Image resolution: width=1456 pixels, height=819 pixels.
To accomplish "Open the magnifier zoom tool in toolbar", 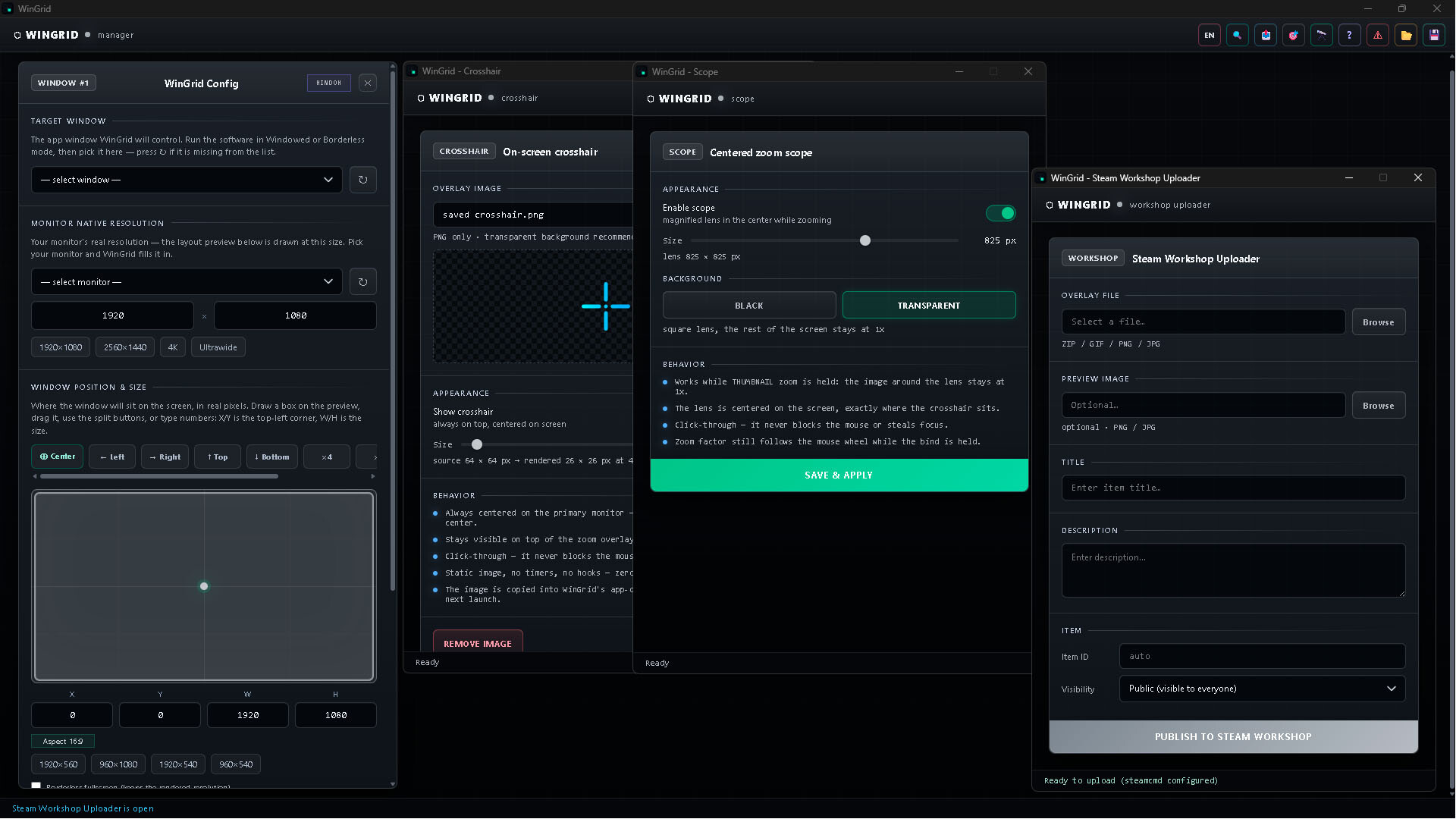I will click(1238, 35).
